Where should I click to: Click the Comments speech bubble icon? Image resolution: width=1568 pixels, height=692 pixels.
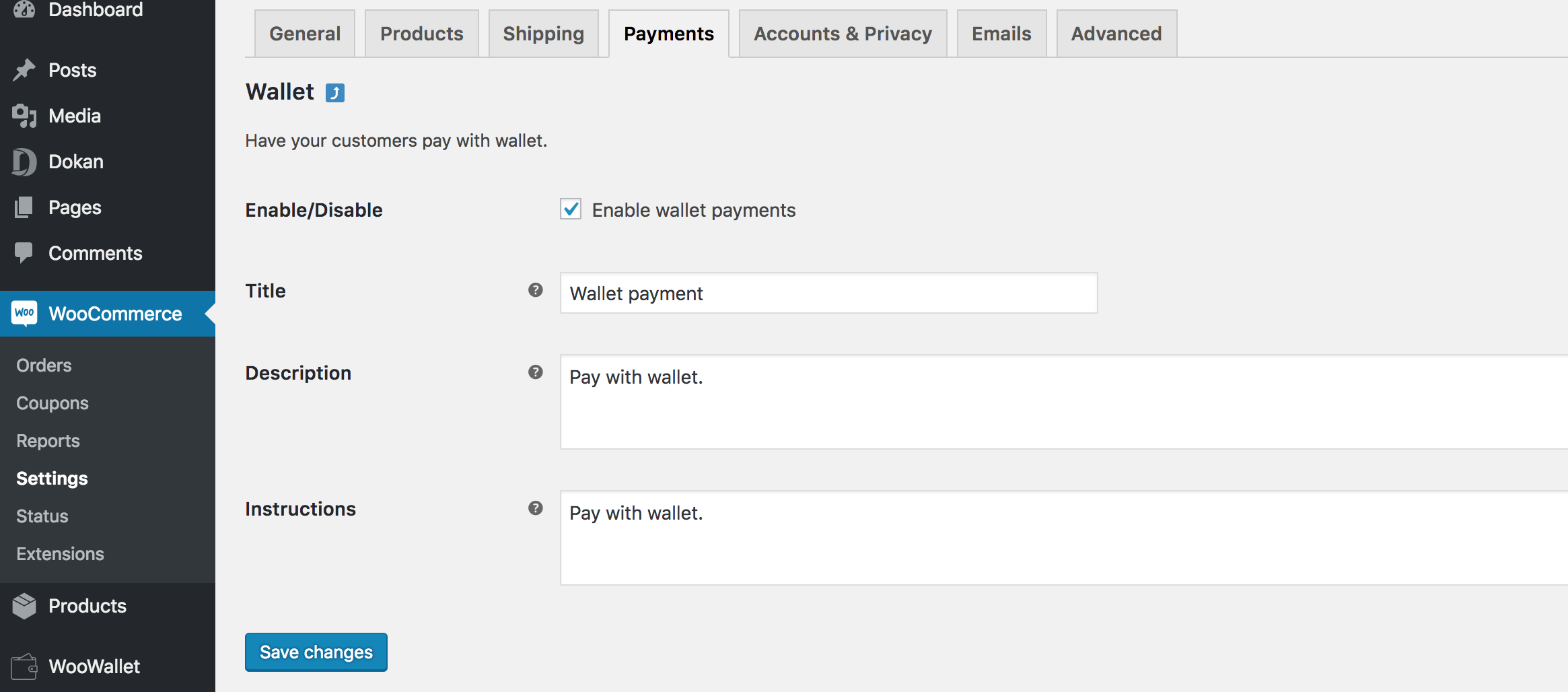[24, 253]
